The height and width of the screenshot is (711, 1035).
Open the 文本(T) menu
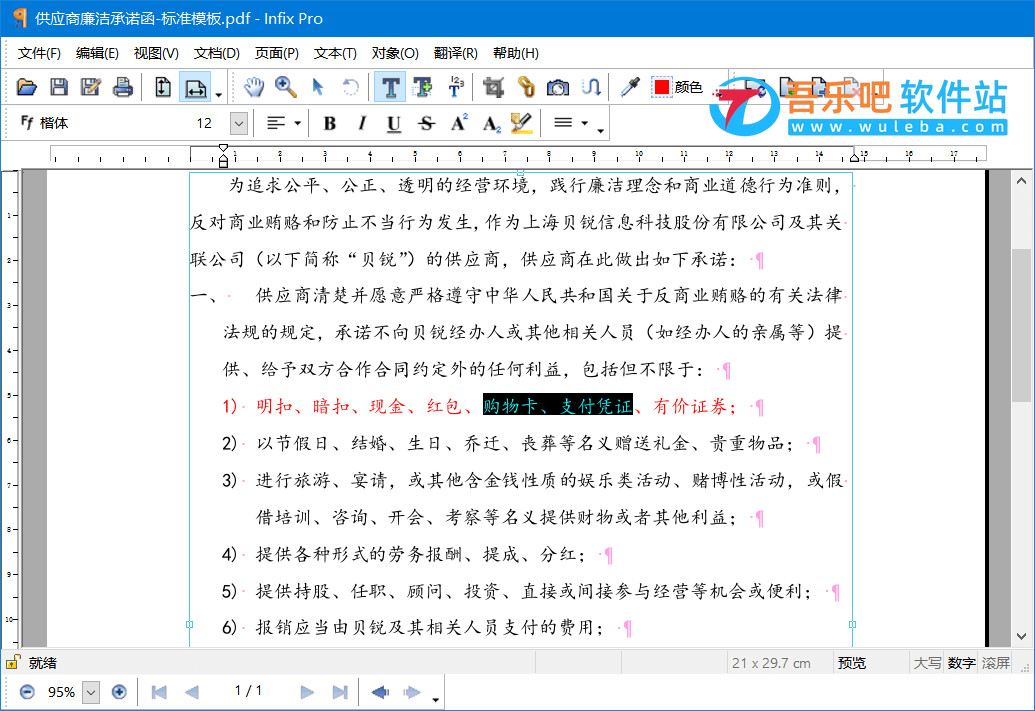[335, 53]
